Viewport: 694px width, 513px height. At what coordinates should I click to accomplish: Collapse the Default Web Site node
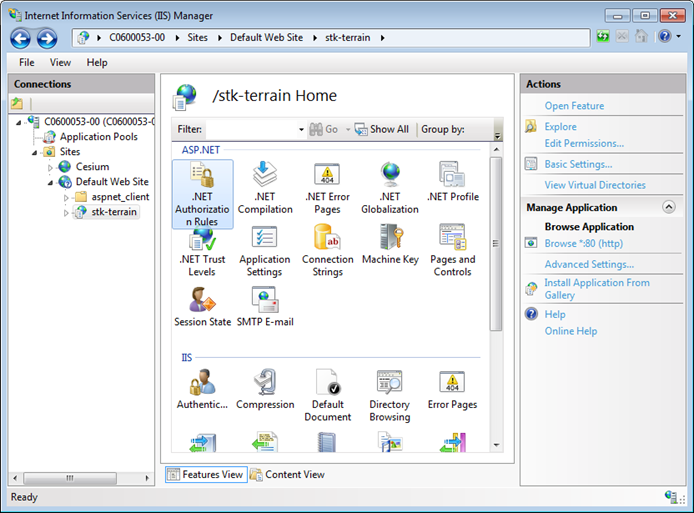click(50, 182)
